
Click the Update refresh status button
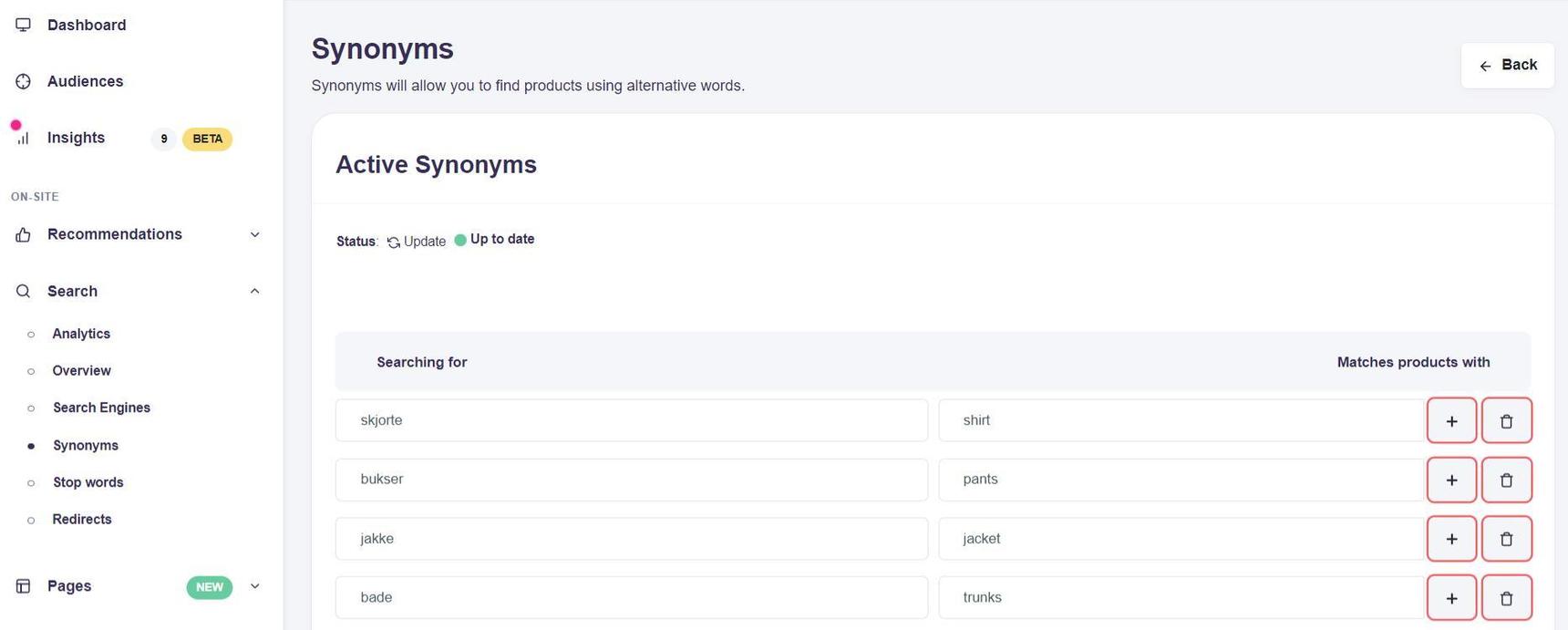417,242
